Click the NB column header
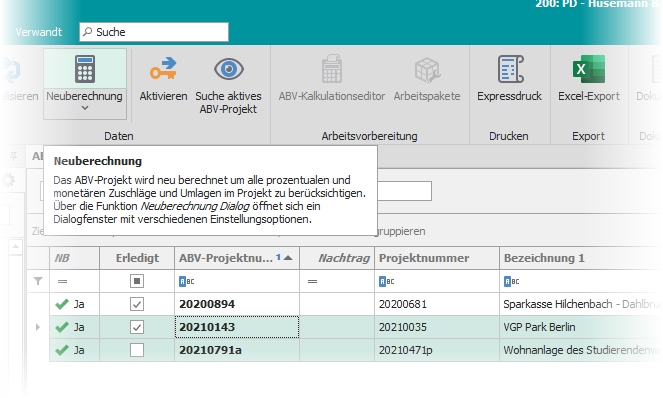This screenshot has width=663, height=398. [x=74, y=258]
